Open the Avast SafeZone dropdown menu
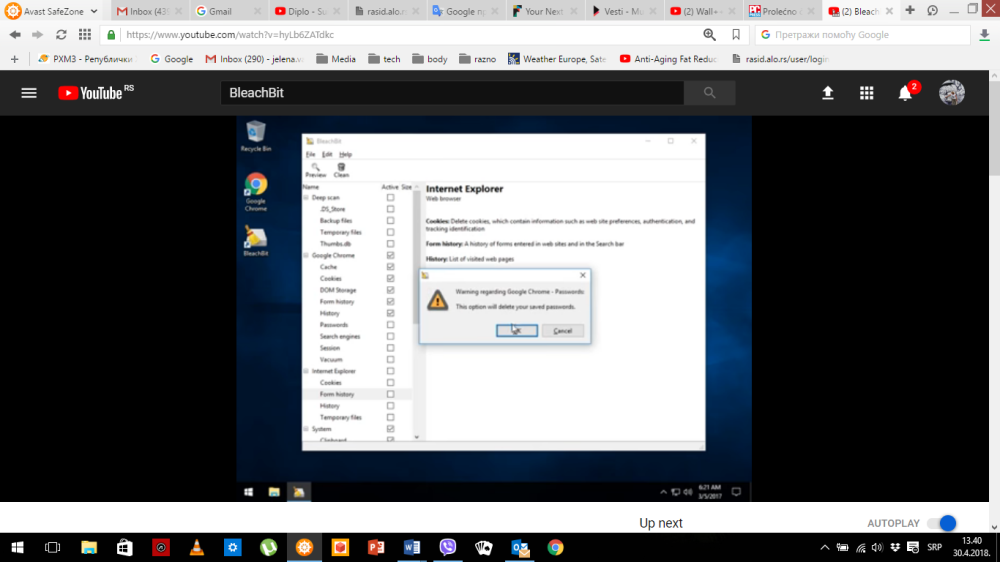The width and height of the screenshot is (1000, 562). (93, 11)
